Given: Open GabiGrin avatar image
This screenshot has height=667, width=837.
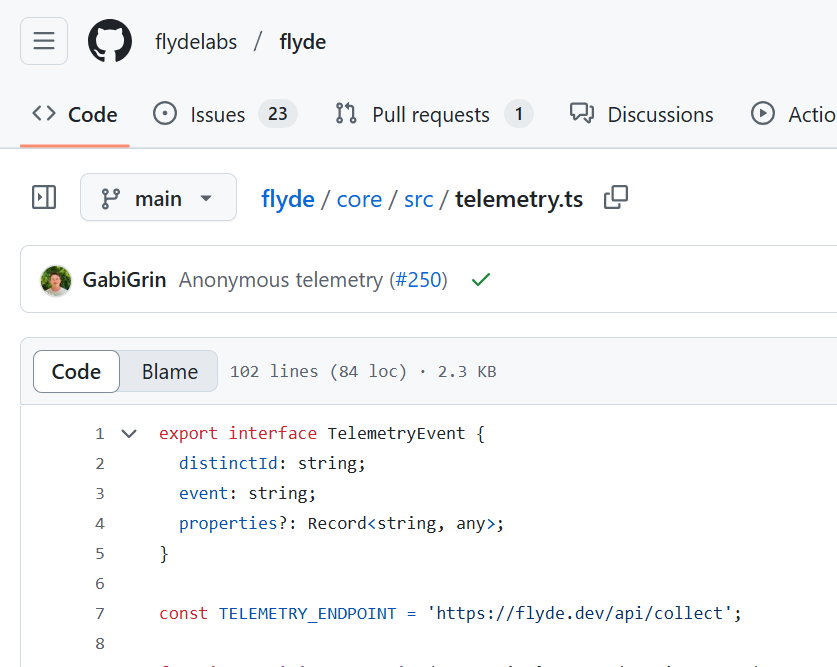Looking at the screenshot, I should 56,280.
